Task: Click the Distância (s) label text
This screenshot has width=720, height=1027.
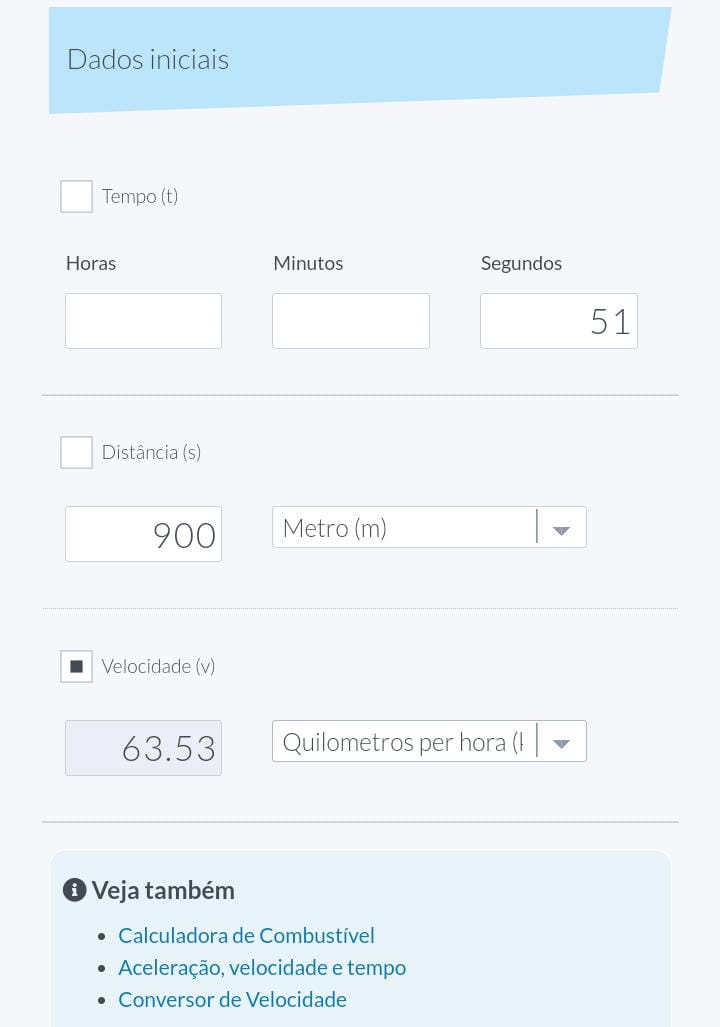Action: pos(151,452)
